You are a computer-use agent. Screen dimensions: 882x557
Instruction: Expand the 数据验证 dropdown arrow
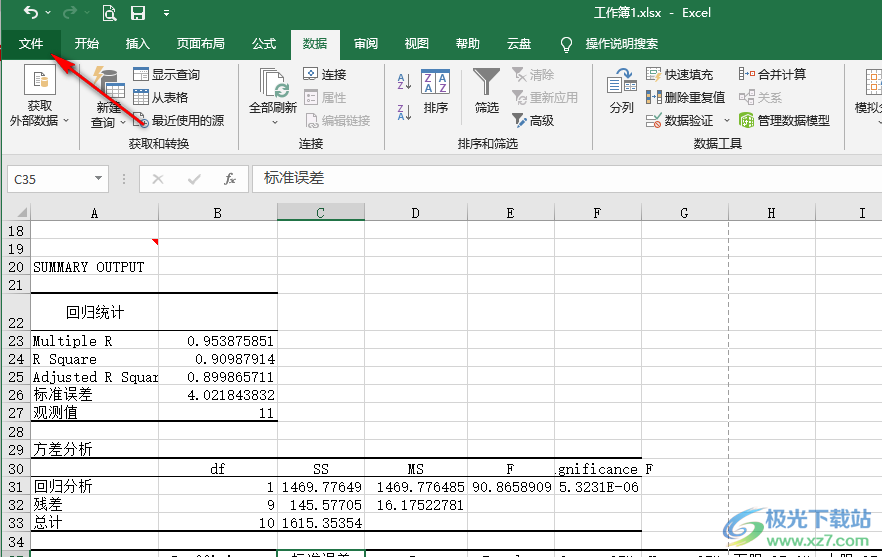[726, 120]
